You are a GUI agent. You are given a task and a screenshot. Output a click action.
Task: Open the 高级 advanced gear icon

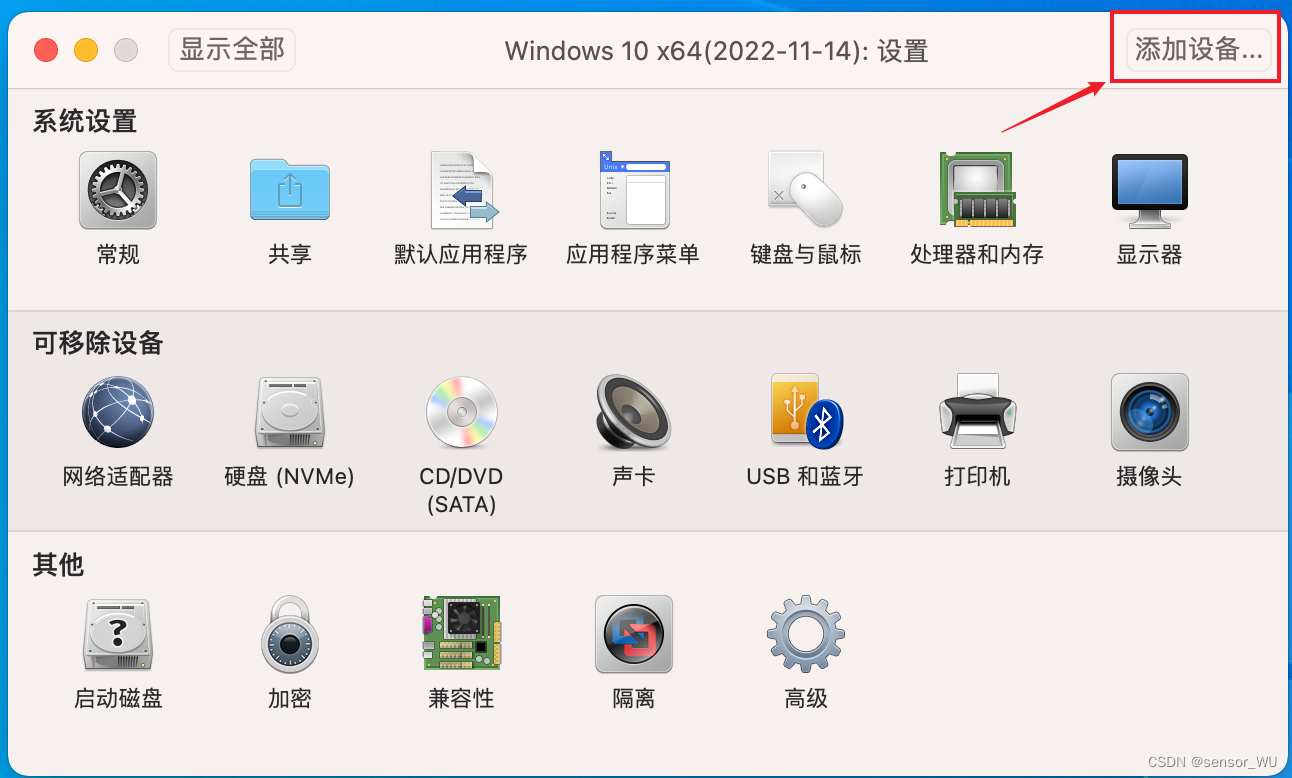tap(805, 635)
